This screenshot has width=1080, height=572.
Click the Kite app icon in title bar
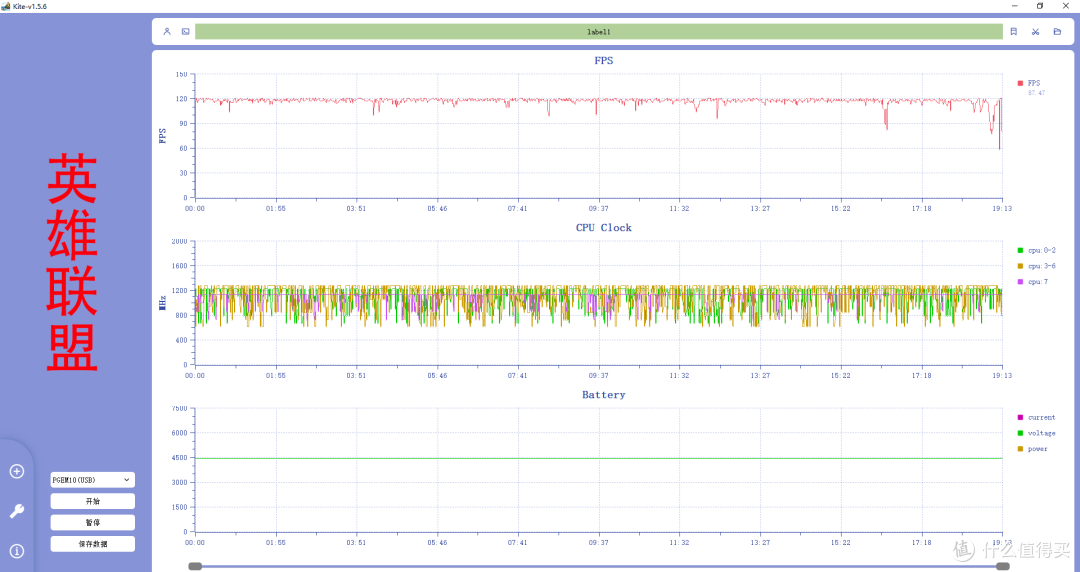click(6, 6)
